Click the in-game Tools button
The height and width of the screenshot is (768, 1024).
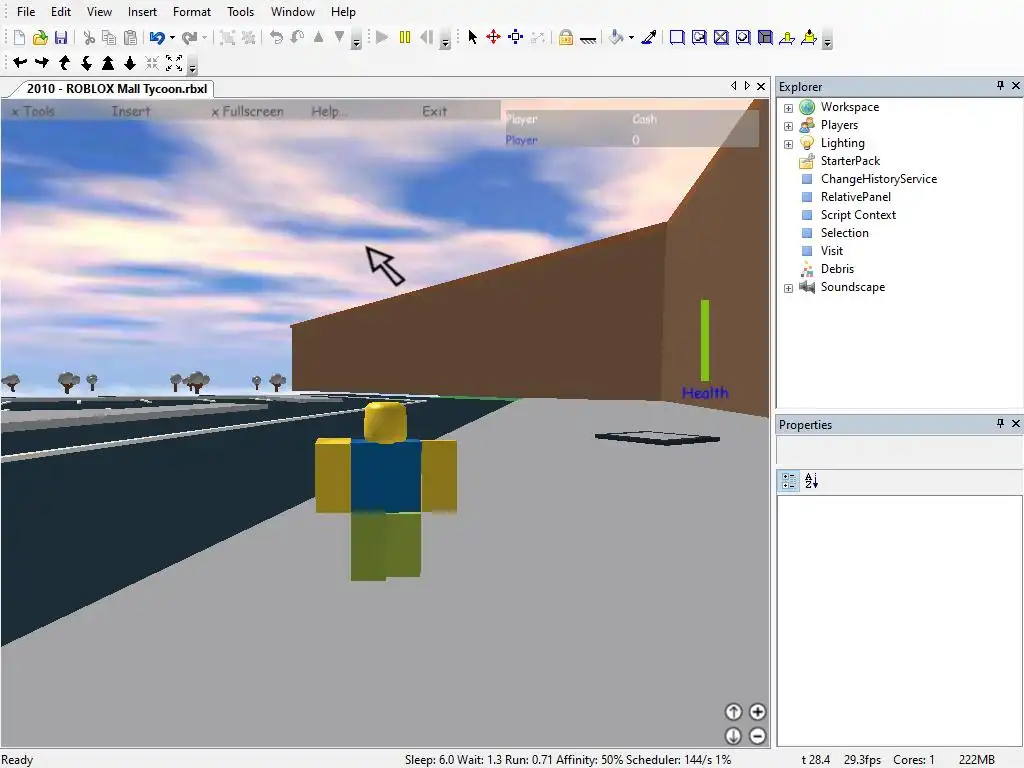tap(33, 112)
